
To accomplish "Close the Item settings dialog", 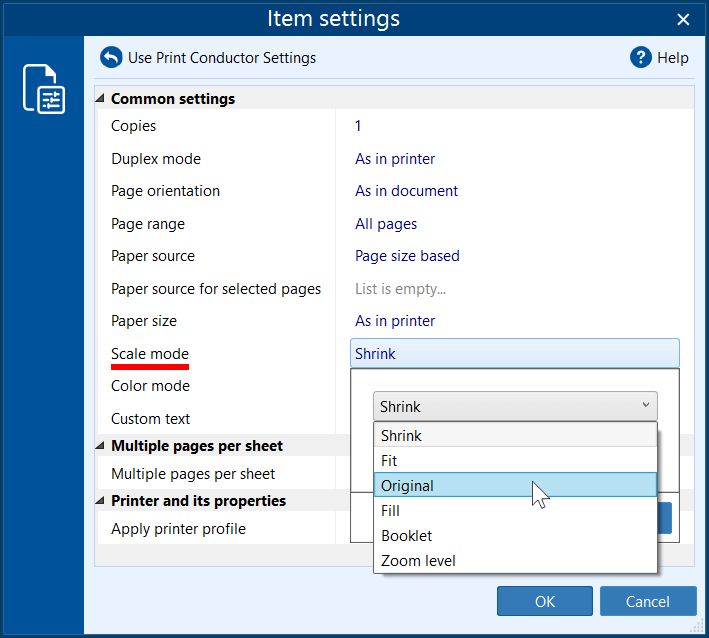I will [x=684, y=19].
